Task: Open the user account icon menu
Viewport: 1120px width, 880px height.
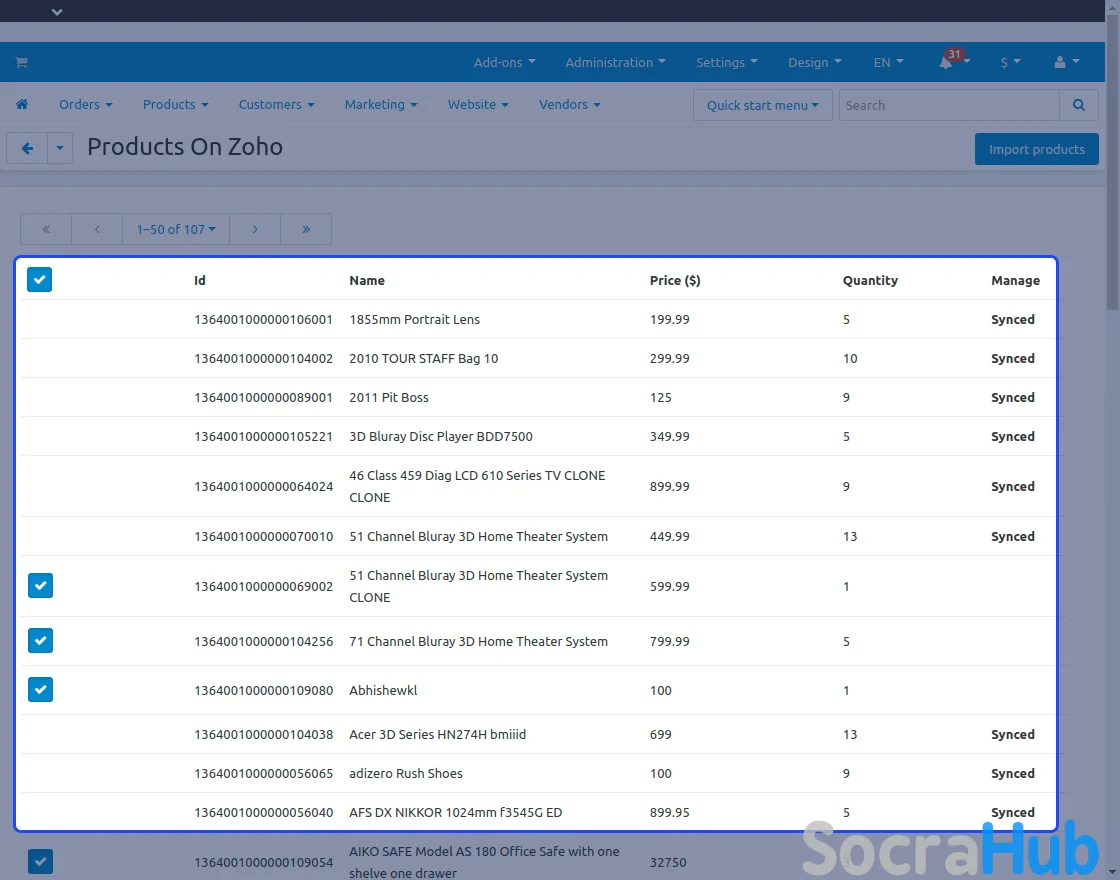Action: pos(1066,62)
